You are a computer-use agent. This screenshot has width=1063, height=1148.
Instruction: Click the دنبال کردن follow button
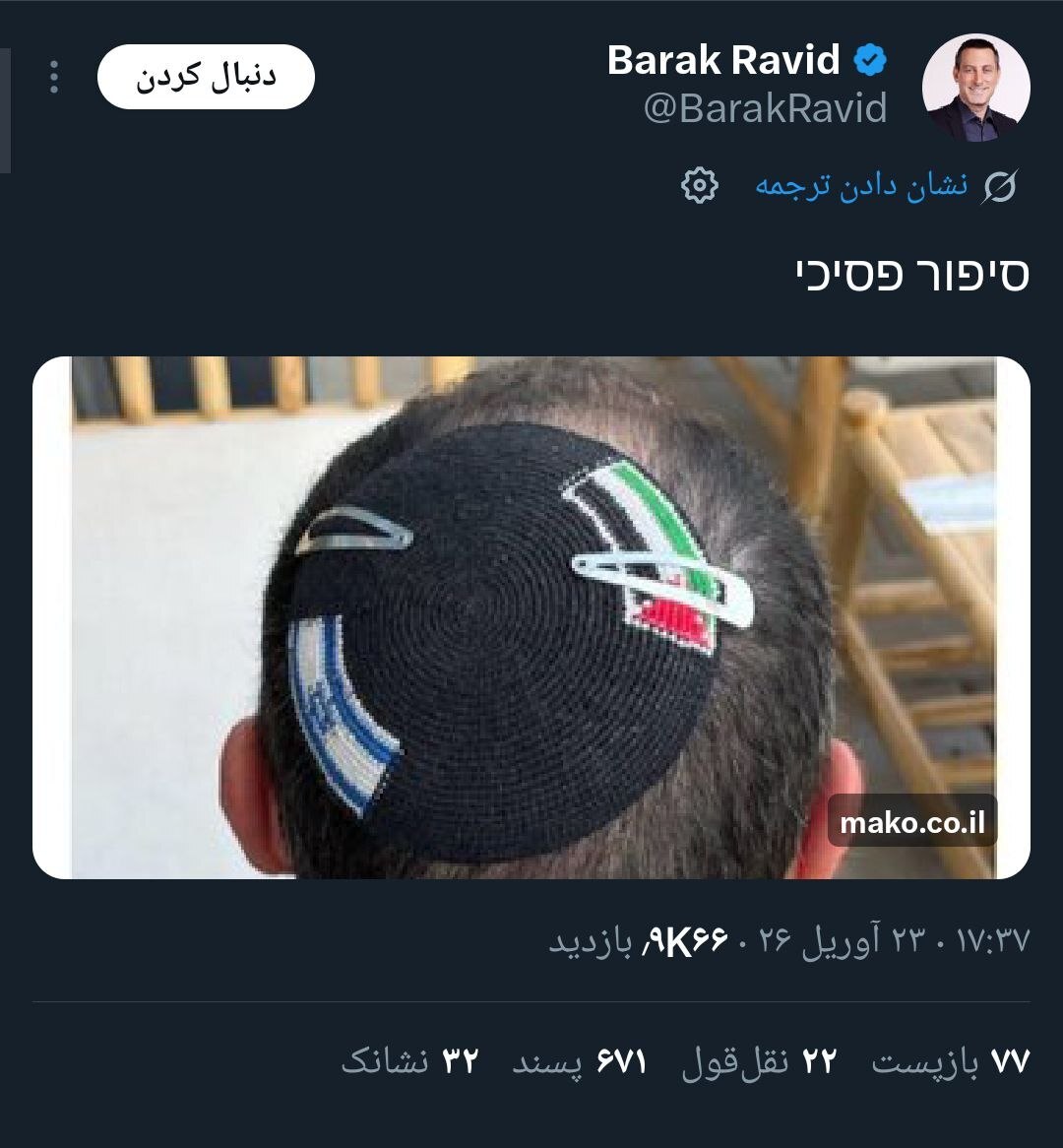coord(206,77)
